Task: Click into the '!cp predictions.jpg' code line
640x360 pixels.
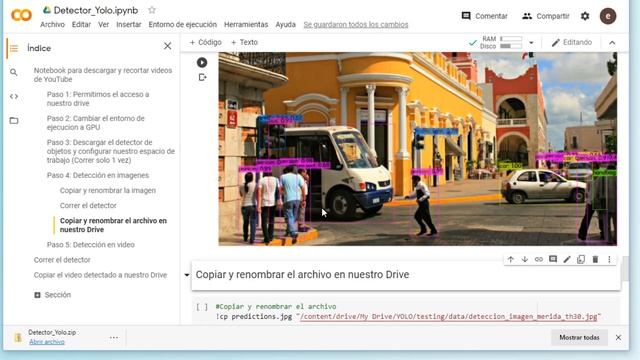Action: click(408, 316)
